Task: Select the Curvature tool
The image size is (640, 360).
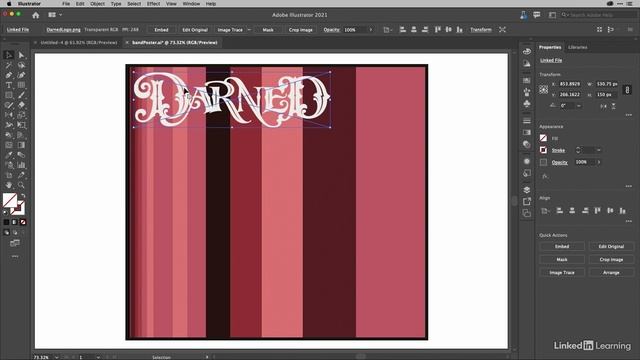Action: click(x=21, y=75)
